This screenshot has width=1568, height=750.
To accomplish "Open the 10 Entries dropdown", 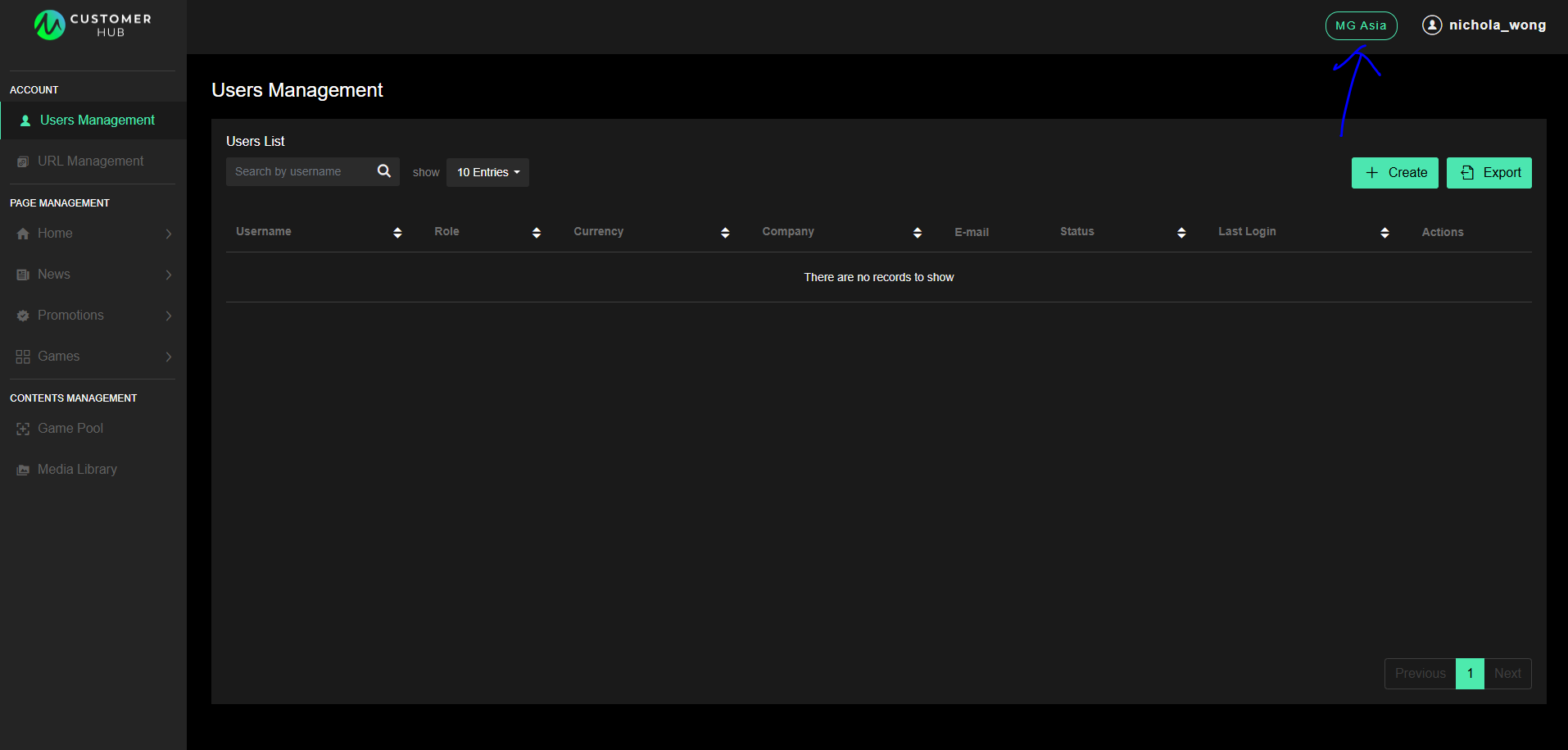I will (x=487, y=172).
